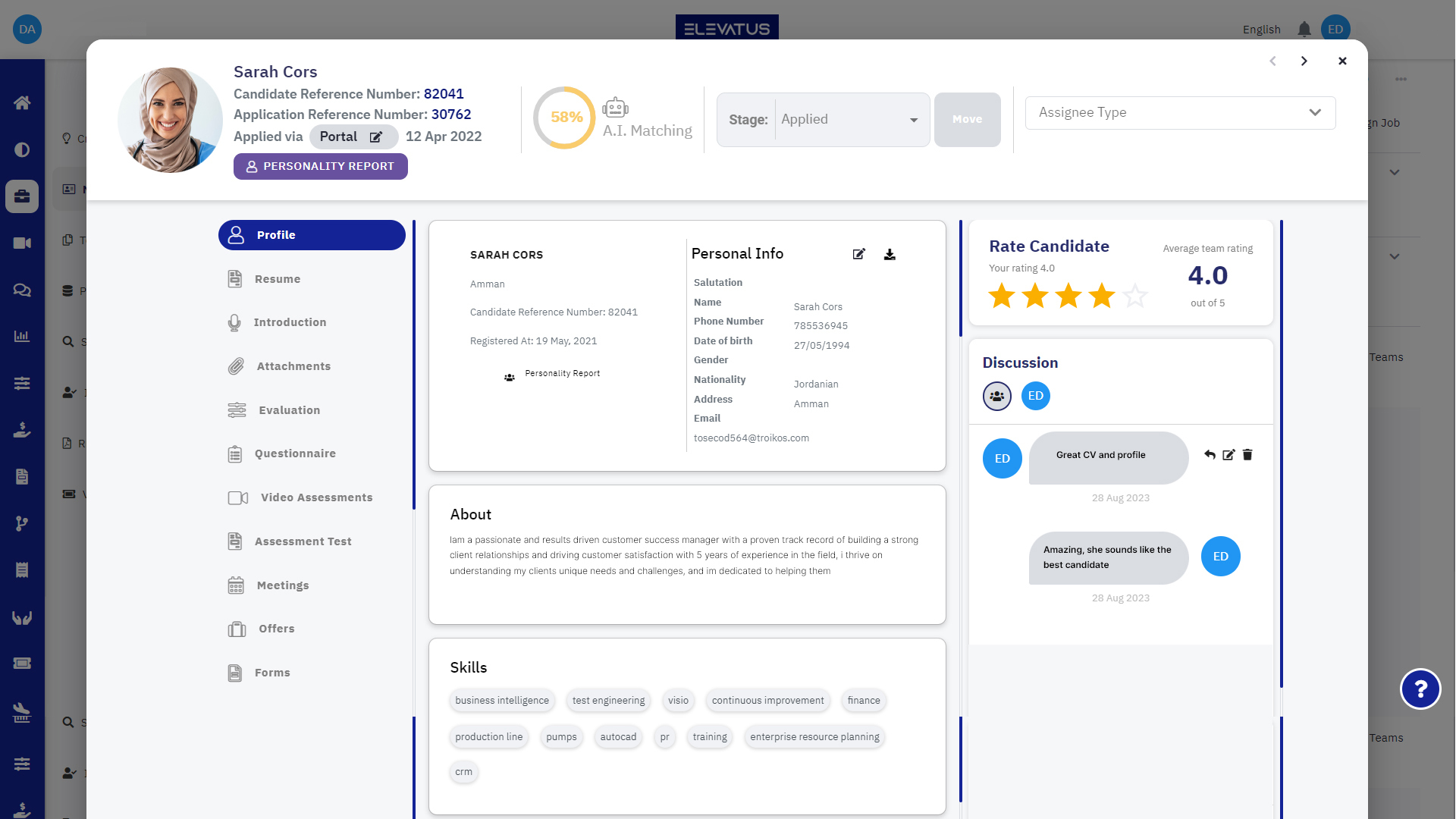Screen dimensions: 1456x819
Task: Edit the Portal applied-via source
Action: [x=376, y=137]
